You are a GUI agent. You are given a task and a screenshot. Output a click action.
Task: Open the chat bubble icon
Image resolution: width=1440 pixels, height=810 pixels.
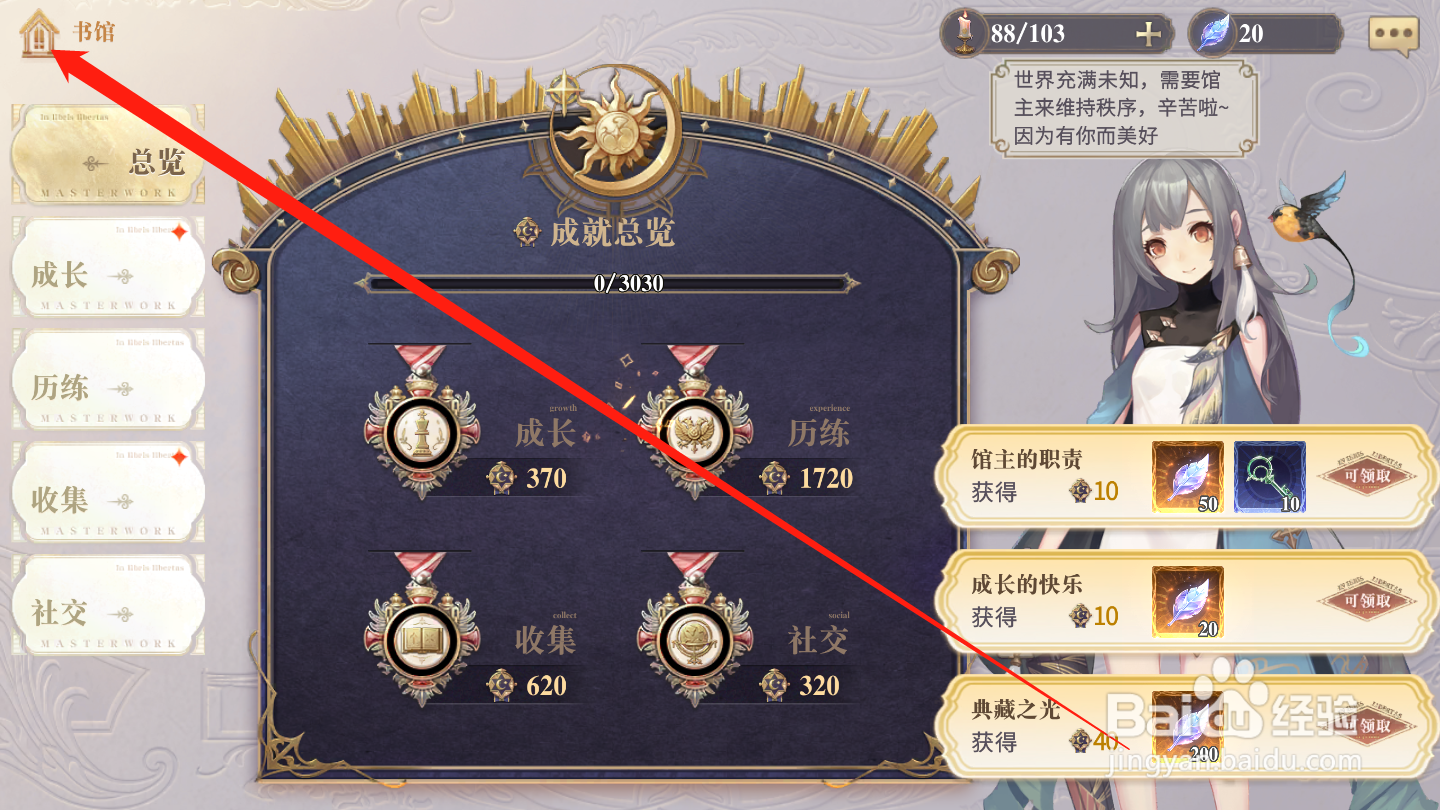(1393, 35)
